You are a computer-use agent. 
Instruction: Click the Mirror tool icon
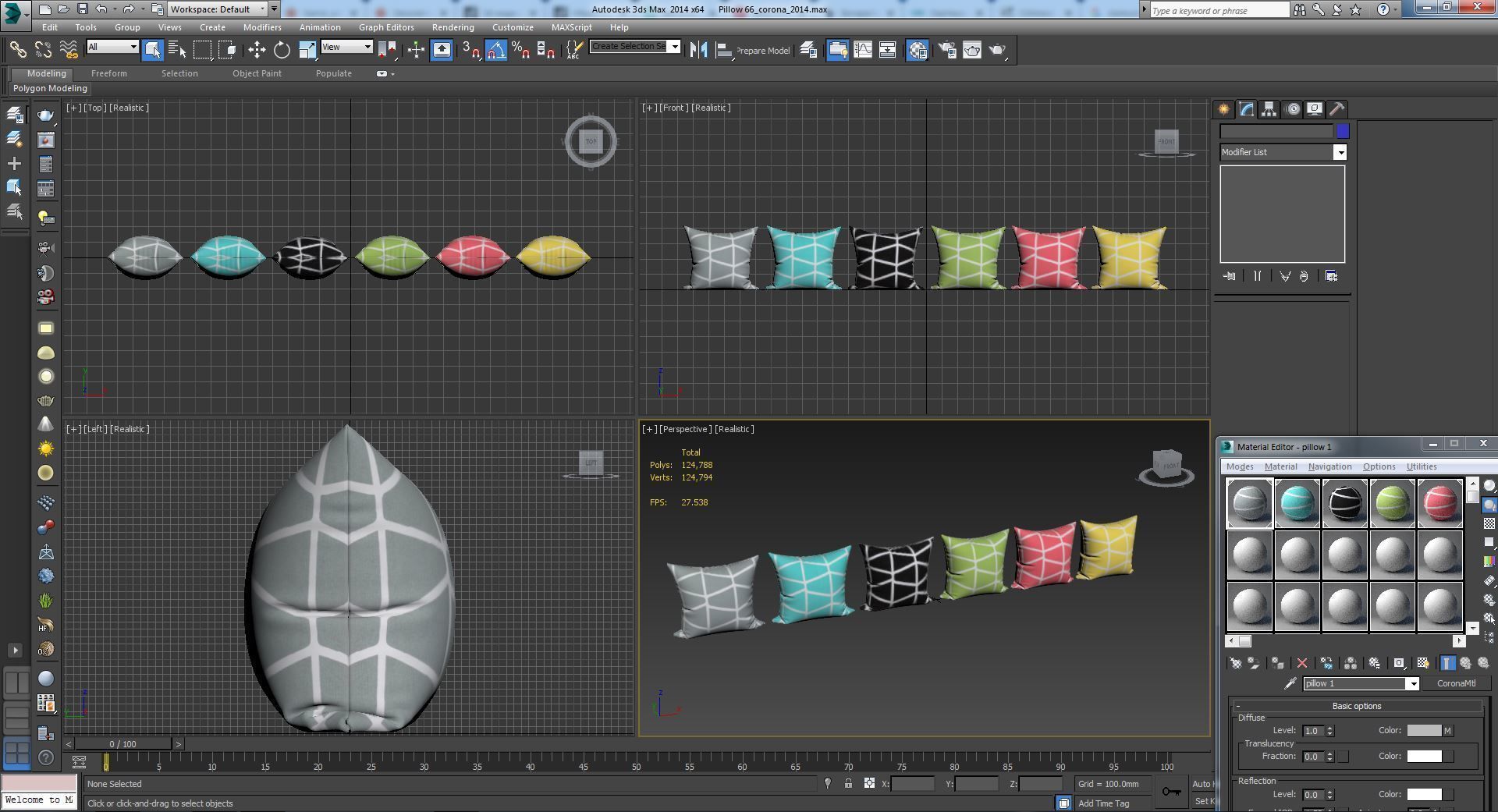[x=699, y=50]
